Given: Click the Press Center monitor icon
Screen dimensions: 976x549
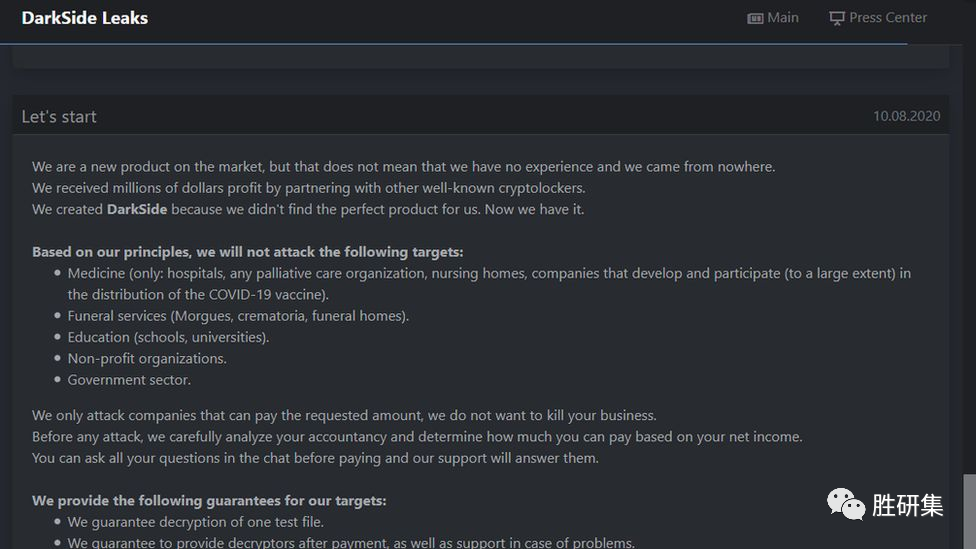Looking at the screenshot, I should click(837, 18).
